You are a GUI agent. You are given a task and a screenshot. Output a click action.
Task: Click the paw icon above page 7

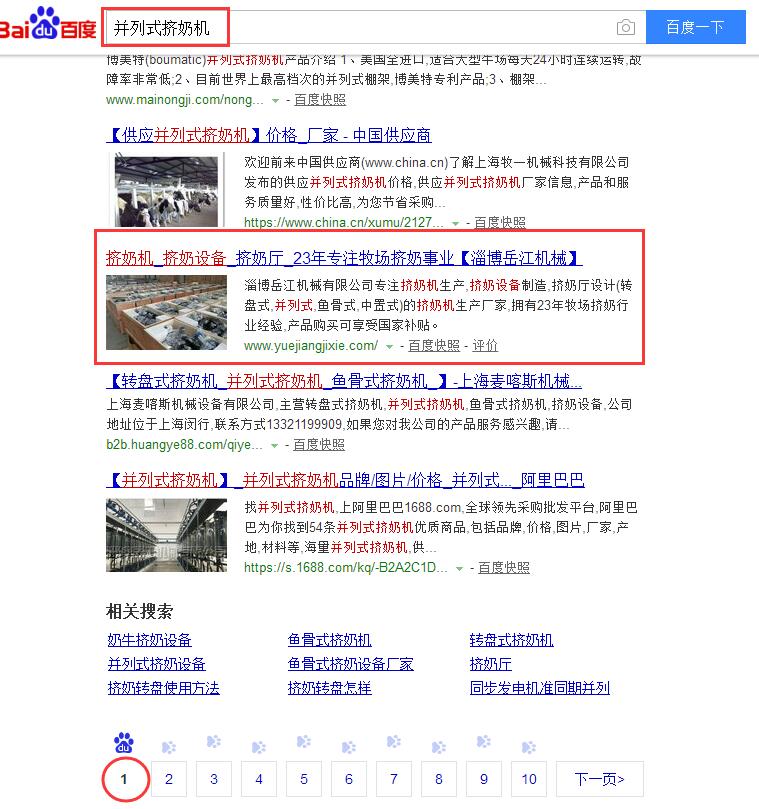[394, 742]
